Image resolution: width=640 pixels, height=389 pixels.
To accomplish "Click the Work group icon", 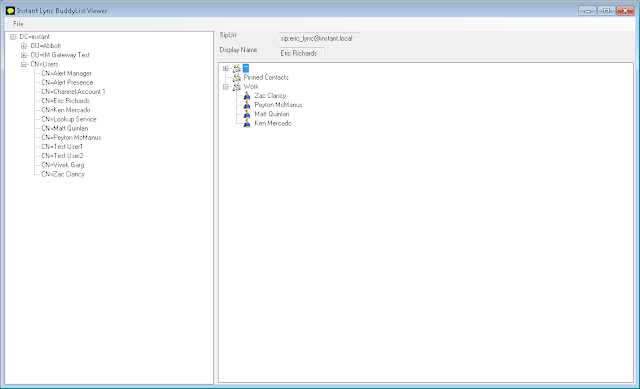I will pos(237,87).
